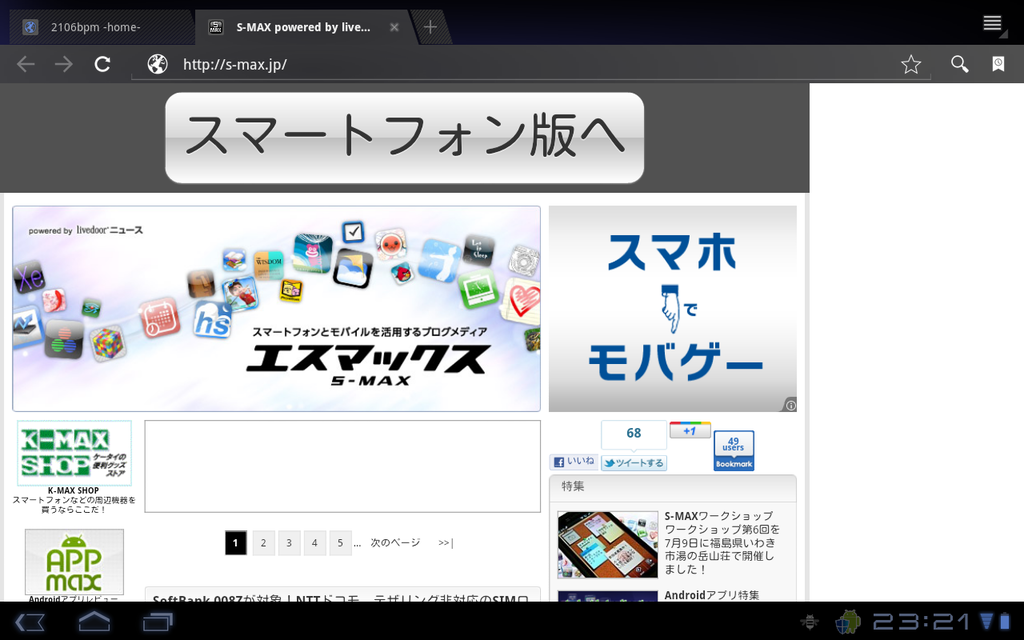Image resolution: width=1024 pixels, height=640 pixels.
Task: Open the empty ad frame beside K-MAX SHOP
Action: coord(342,466)
